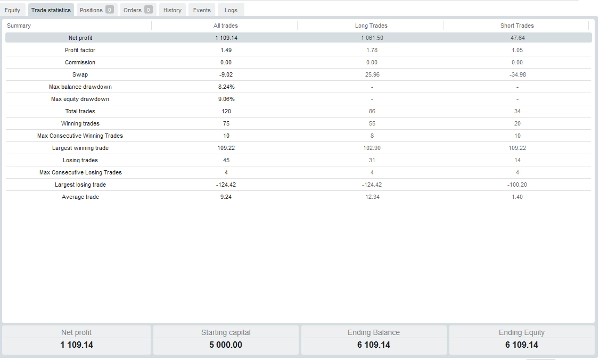Select the Net profit row label
The width and height of the screenshot is (600, 360).
coord(80,38)
